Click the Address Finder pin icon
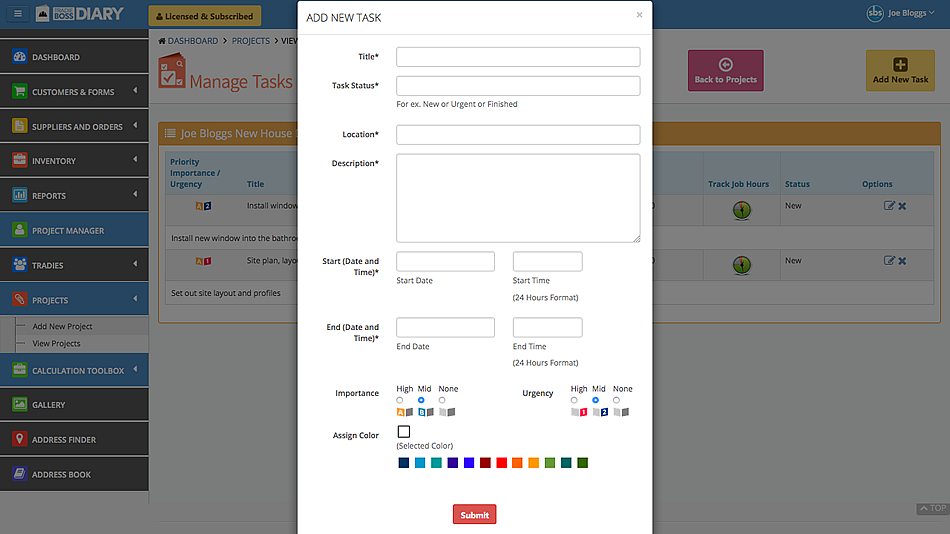 coord(19,440)
